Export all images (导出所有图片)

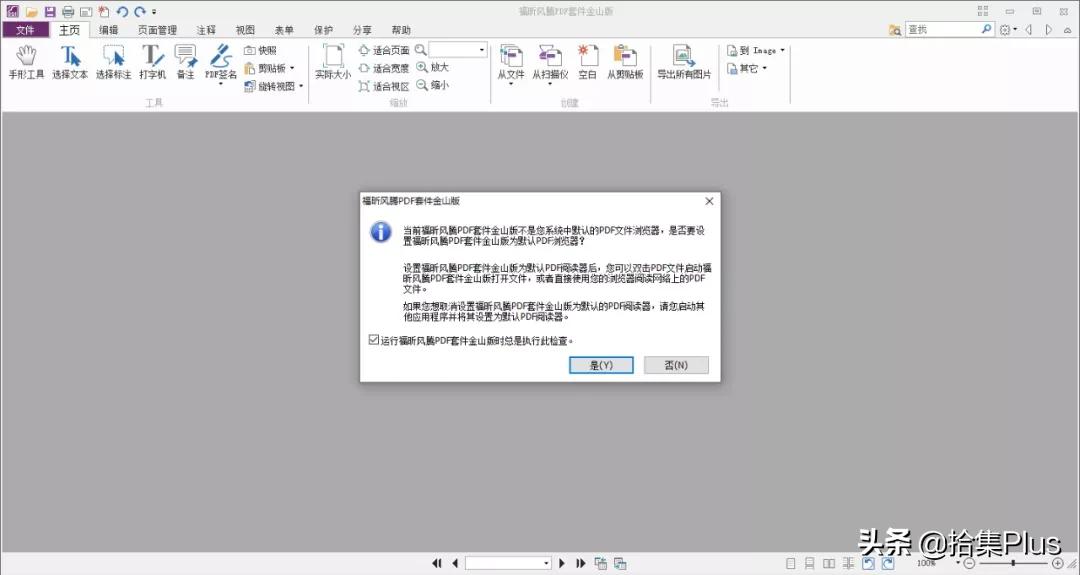click(684, 62)
